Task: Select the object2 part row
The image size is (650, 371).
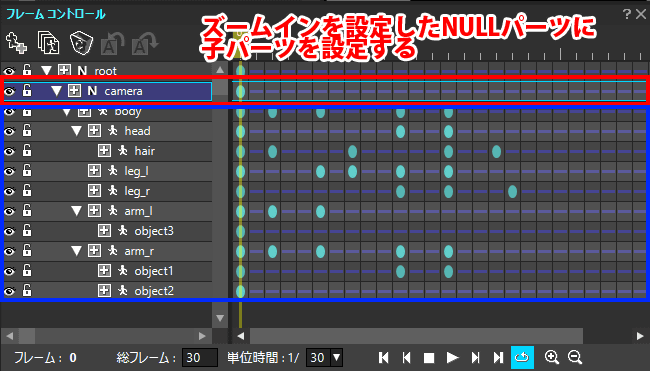Action: click(108, 291)
